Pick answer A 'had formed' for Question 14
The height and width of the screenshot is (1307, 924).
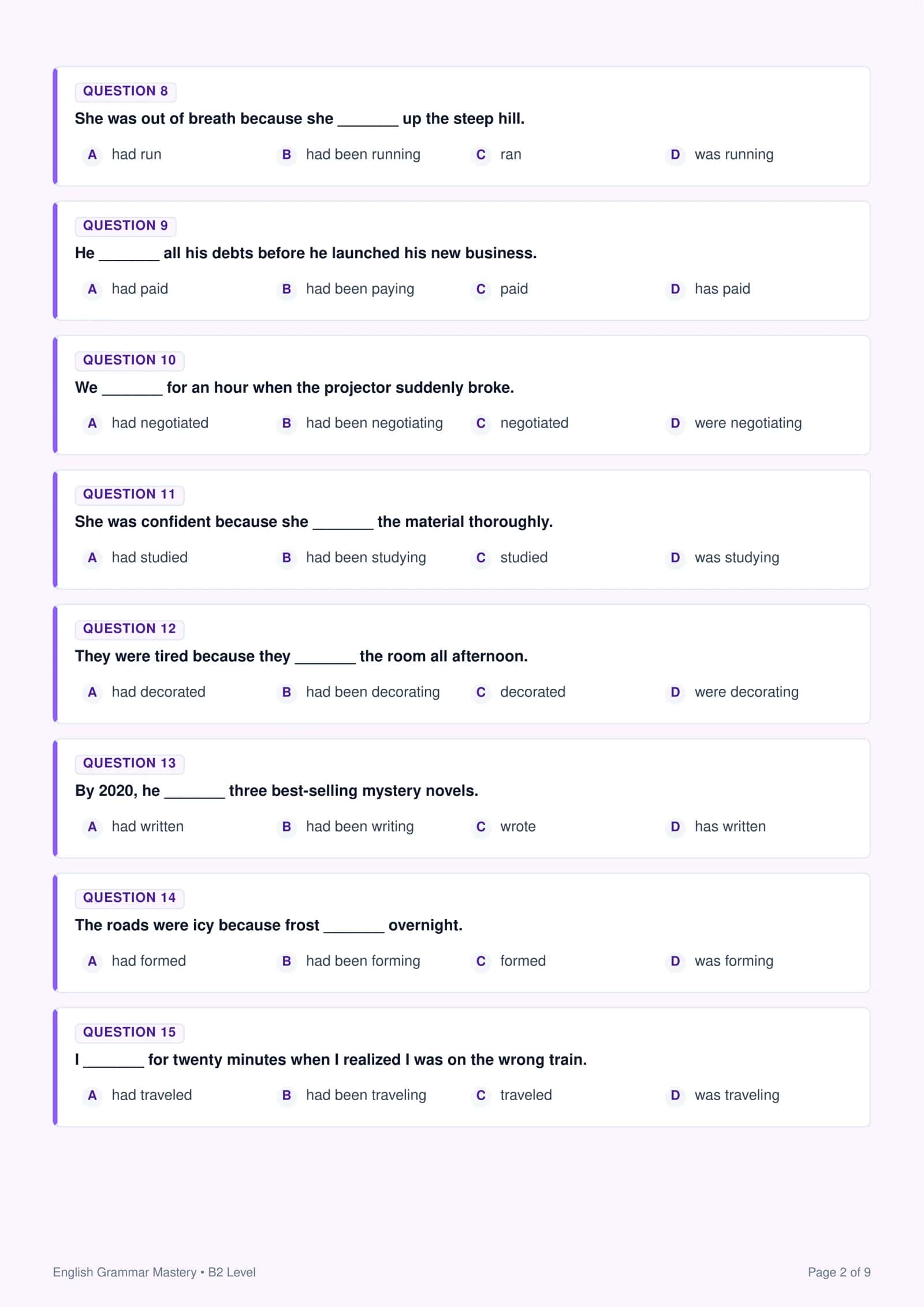134,961
